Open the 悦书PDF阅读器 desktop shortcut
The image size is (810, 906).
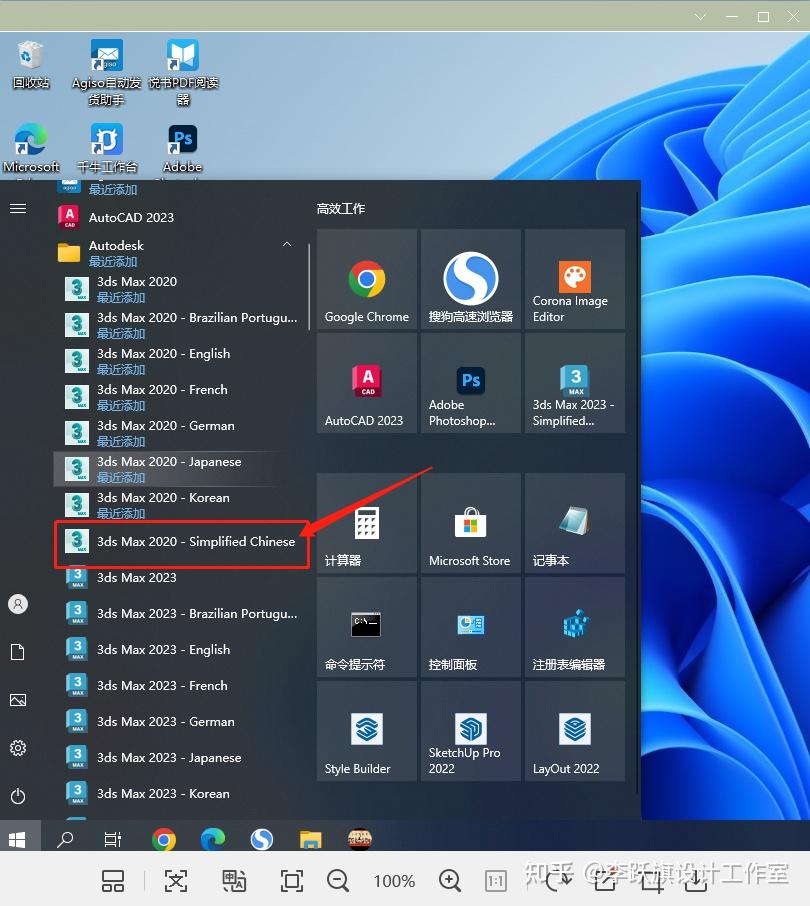click(x=183, y=72)
